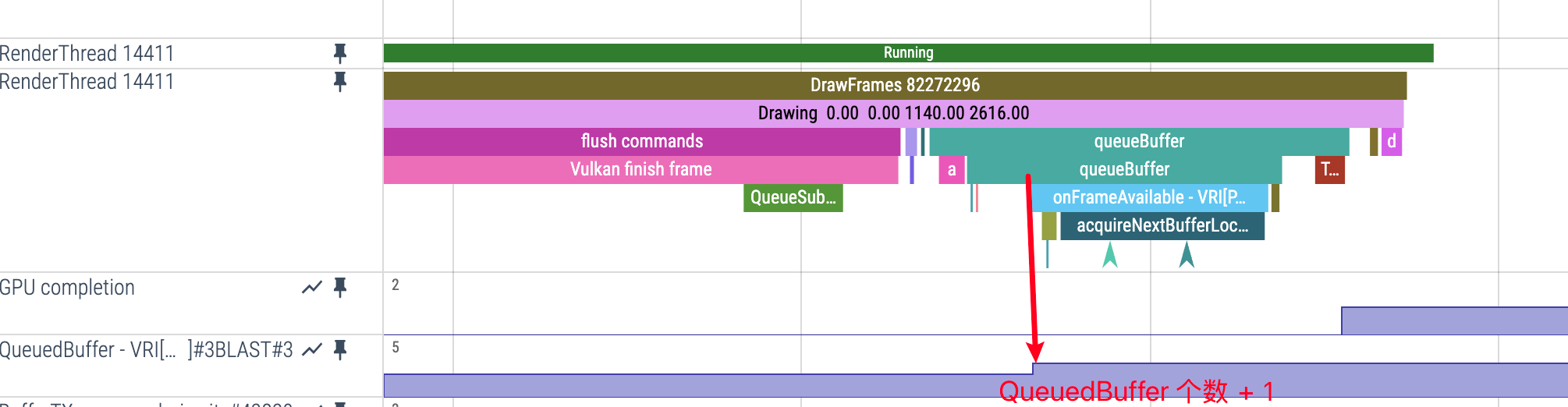1568x407 pixels.
Task: Click the acquireNextBufferLoc... slice
Action: click(1162, 225)
